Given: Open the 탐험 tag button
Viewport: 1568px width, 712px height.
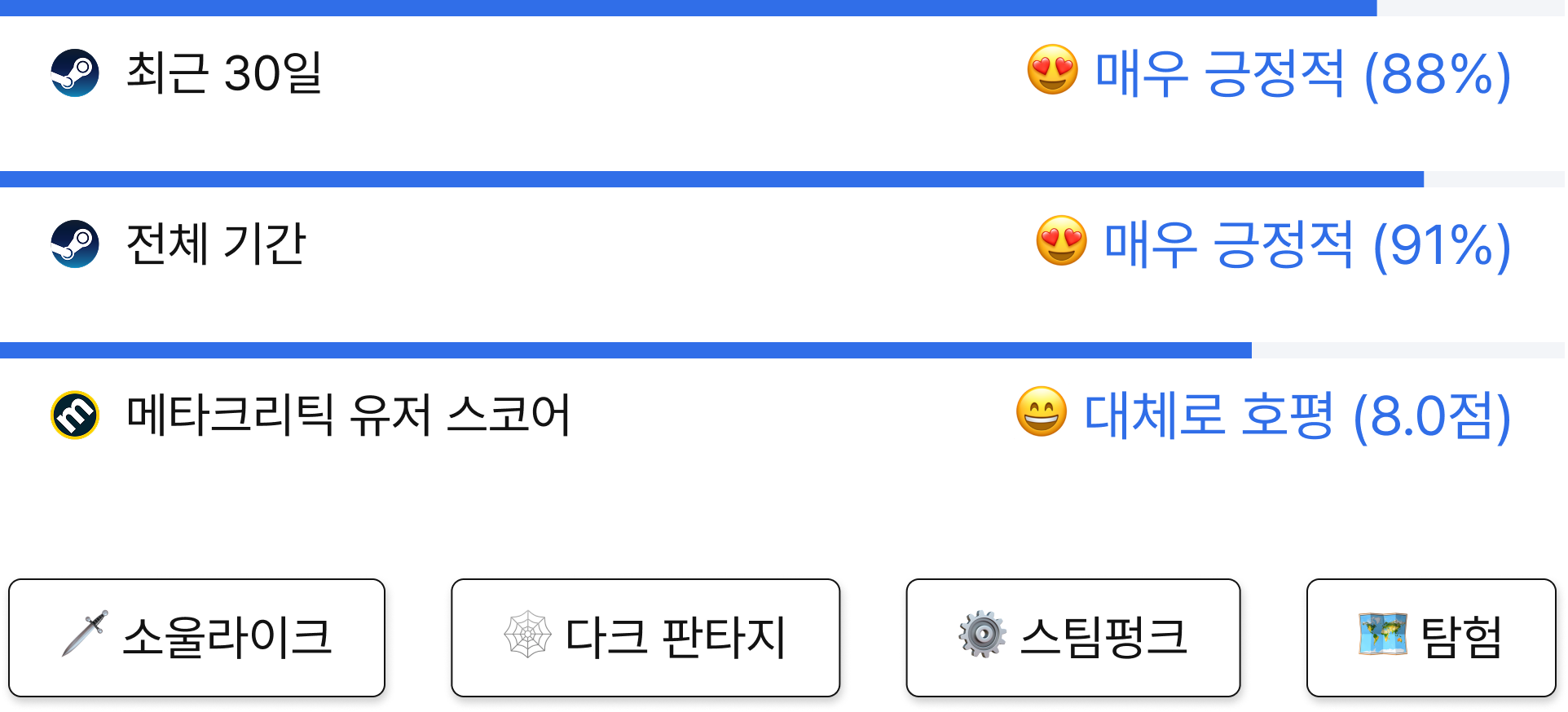Looking at the screenshot, I should pos(1431,638).
